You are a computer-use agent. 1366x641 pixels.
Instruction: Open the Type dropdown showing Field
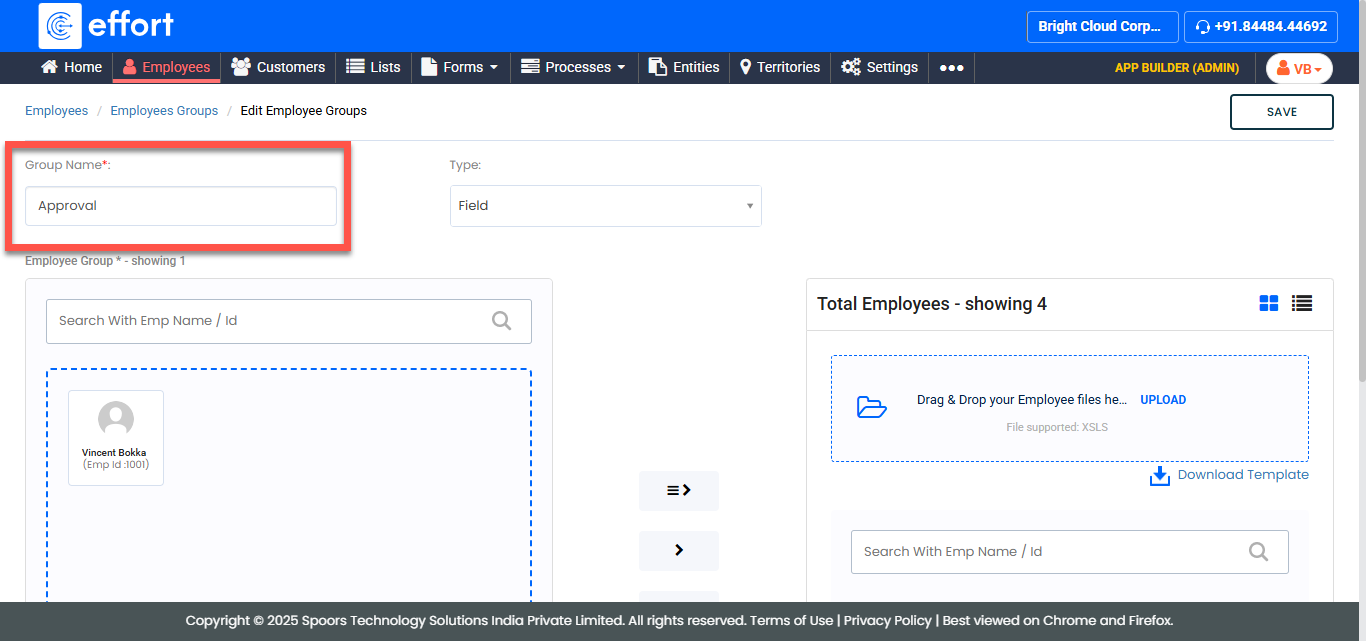coord(605,206)
